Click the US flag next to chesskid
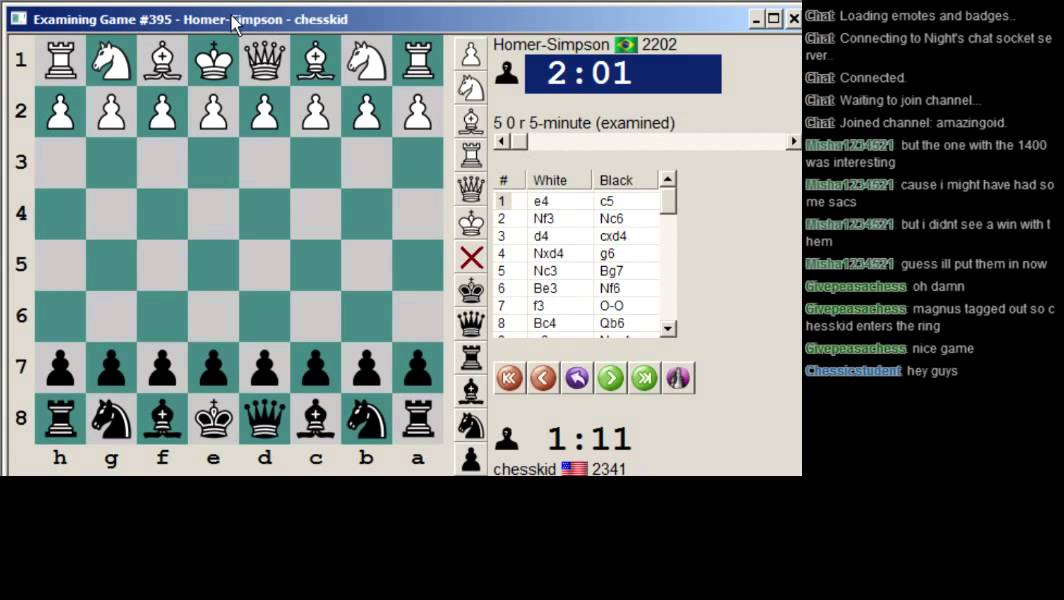1064x600 pixels. click(x=574, y=468)
